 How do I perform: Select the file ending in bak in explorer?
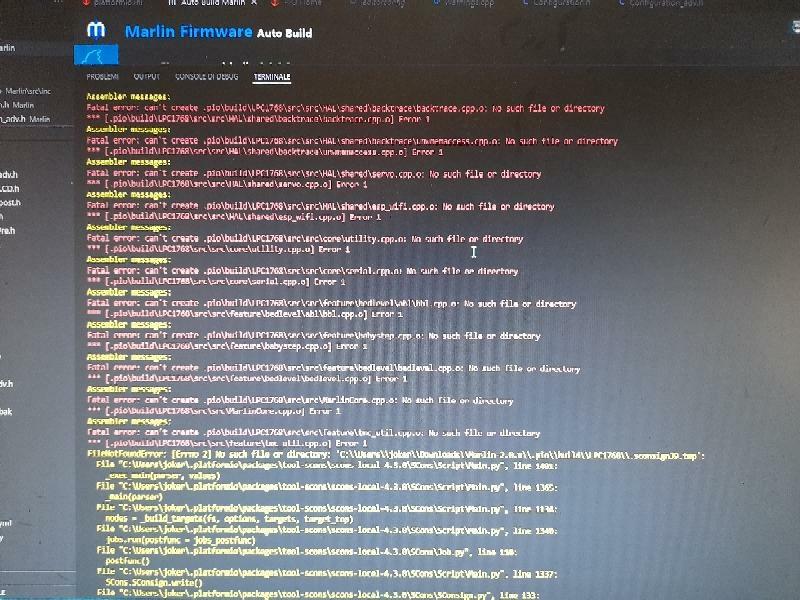tap(6, 412)
